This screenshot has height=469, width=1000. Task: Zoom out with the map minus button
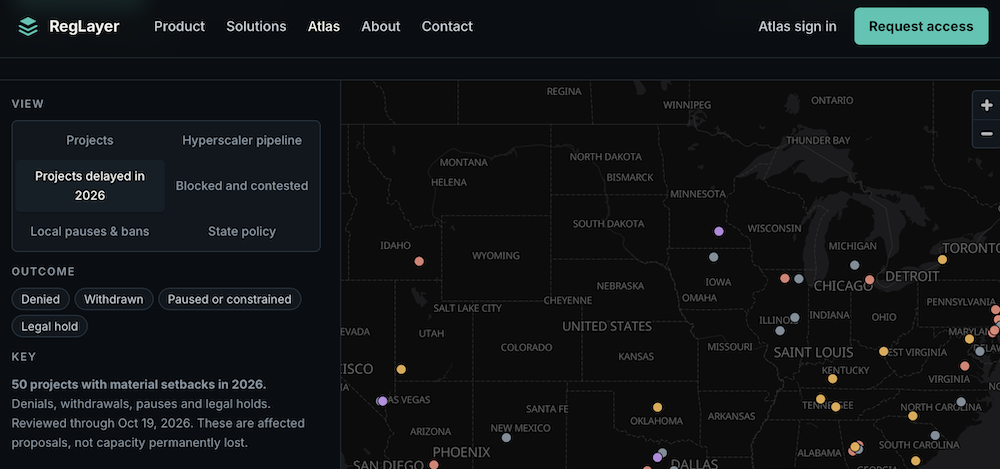click(987, 133)
